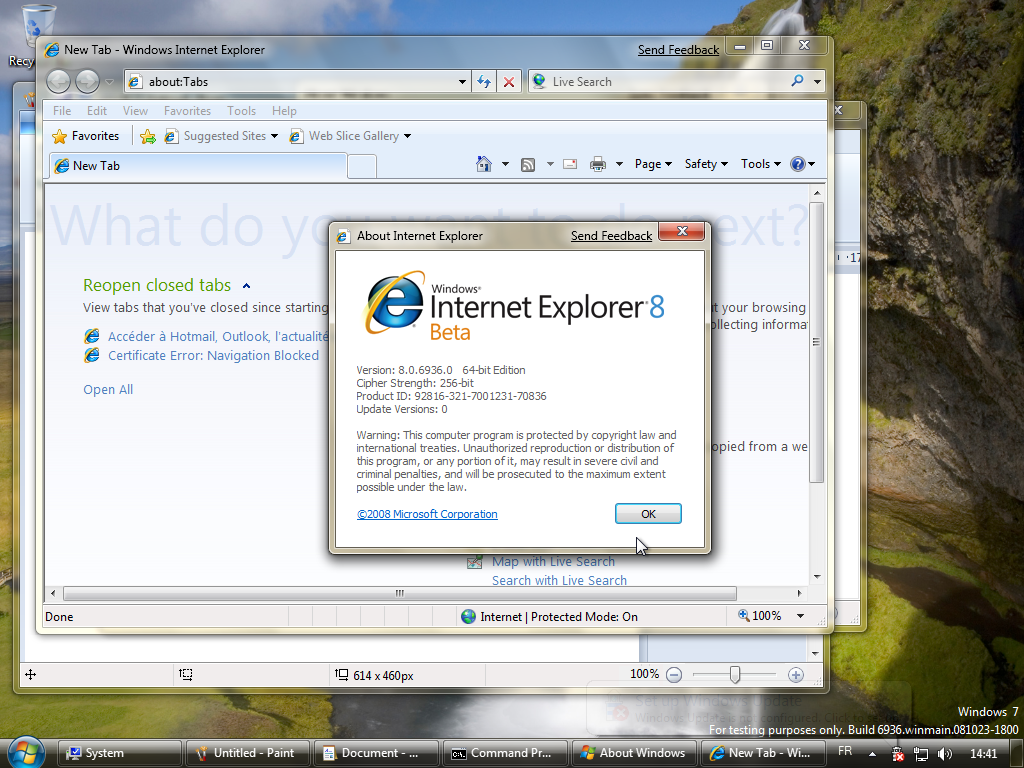
Task: Open the address bar dropdown arrow
Action: [x=462, y=82]
